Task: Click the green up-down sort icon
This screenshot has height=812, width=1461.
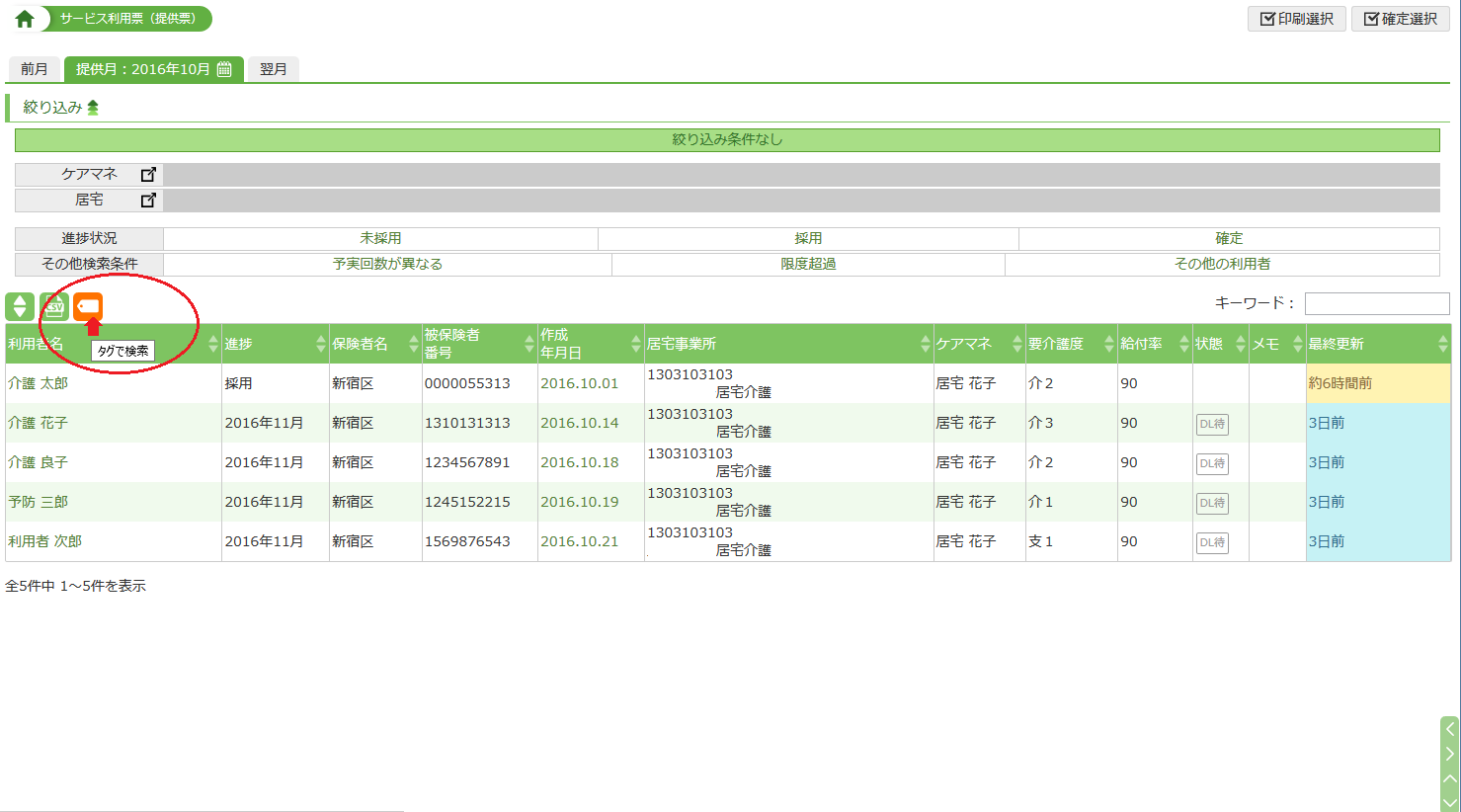Action: pyautogui.click(x=20, y=306)
